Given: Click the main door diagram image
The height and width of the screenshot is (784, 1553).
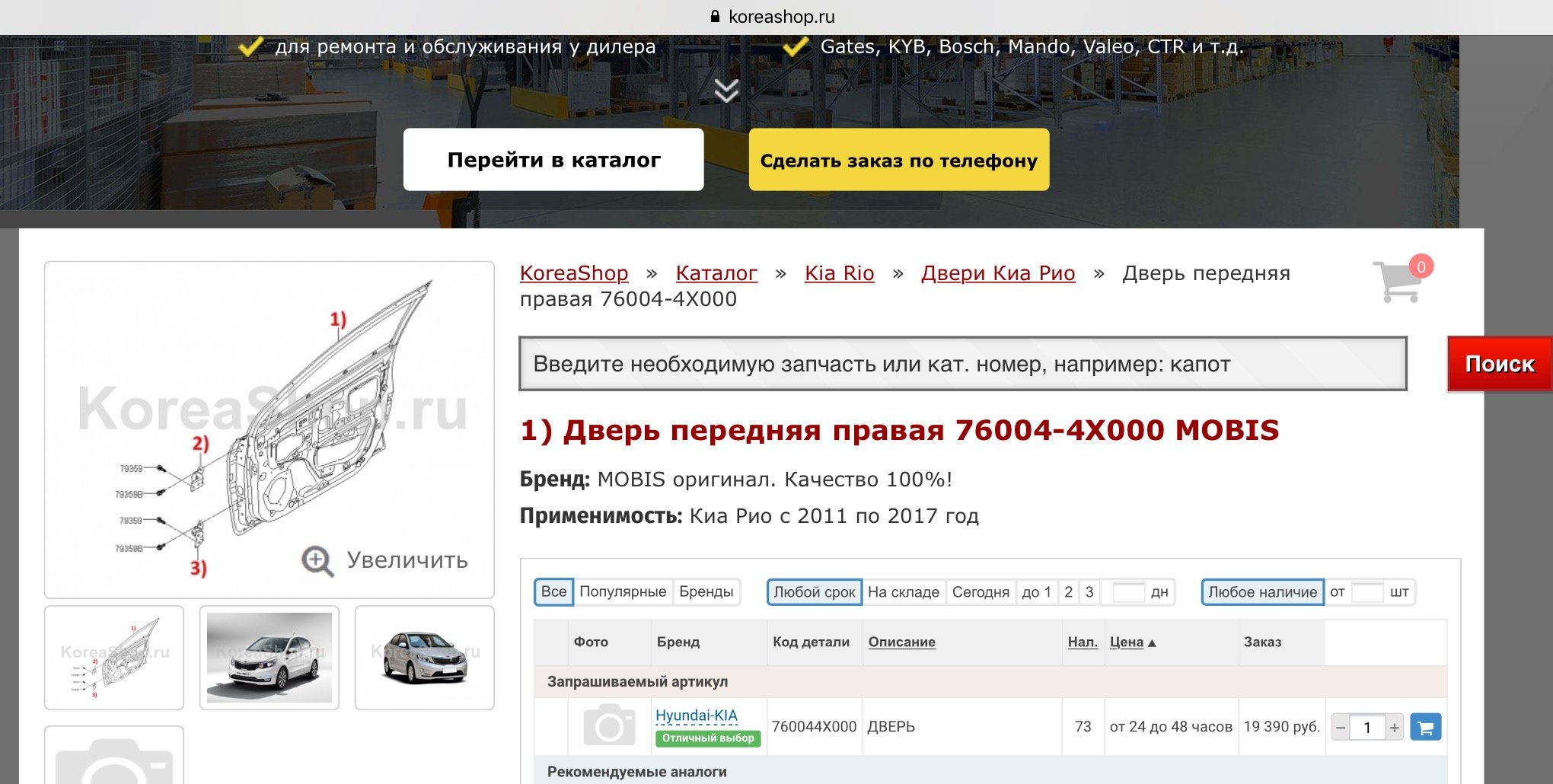Looking at the screenshot, I should click(x=269, y=430).
